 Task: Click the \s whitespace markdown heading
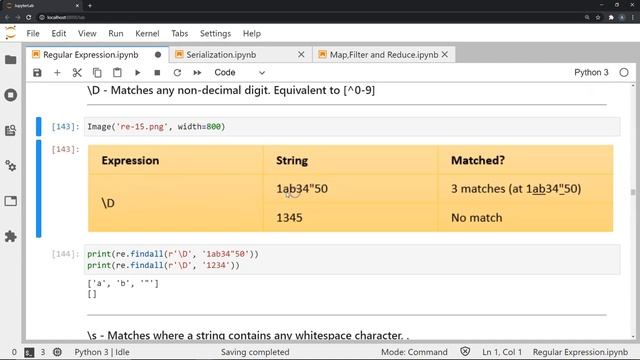pos(248,335)
